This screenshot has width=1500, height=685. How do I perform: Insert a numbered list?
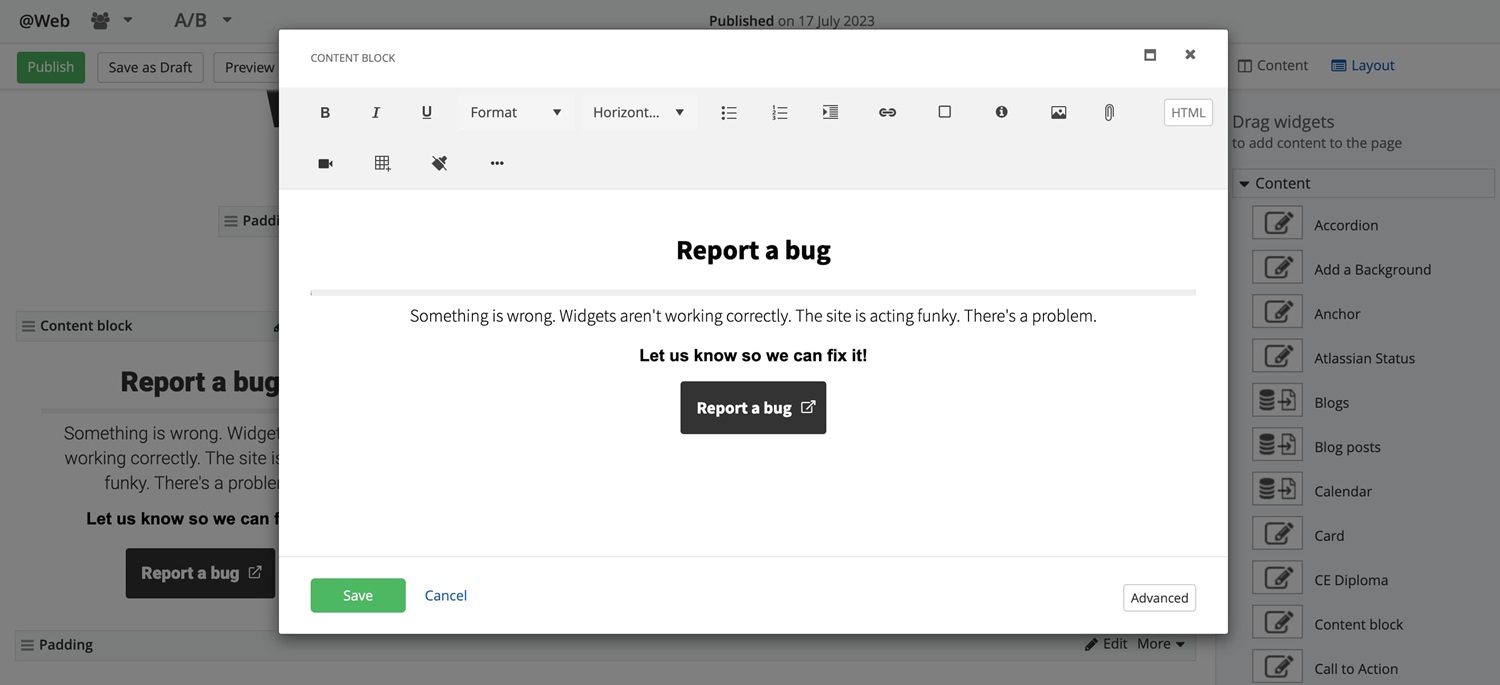(x=780, y=113)
